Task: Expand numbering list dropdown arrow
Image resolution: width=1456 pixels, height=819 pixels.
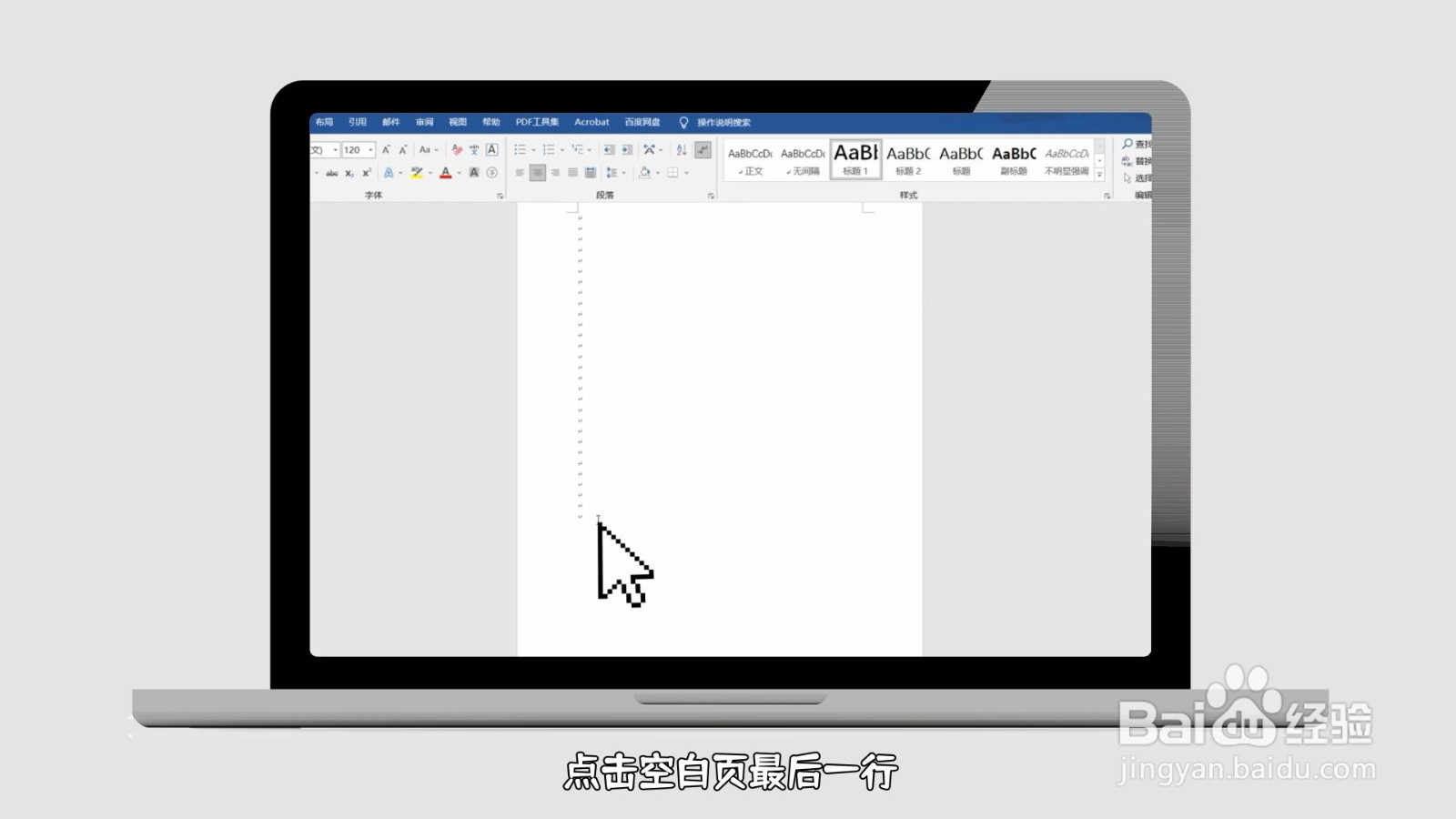Action: pos(562,150)
